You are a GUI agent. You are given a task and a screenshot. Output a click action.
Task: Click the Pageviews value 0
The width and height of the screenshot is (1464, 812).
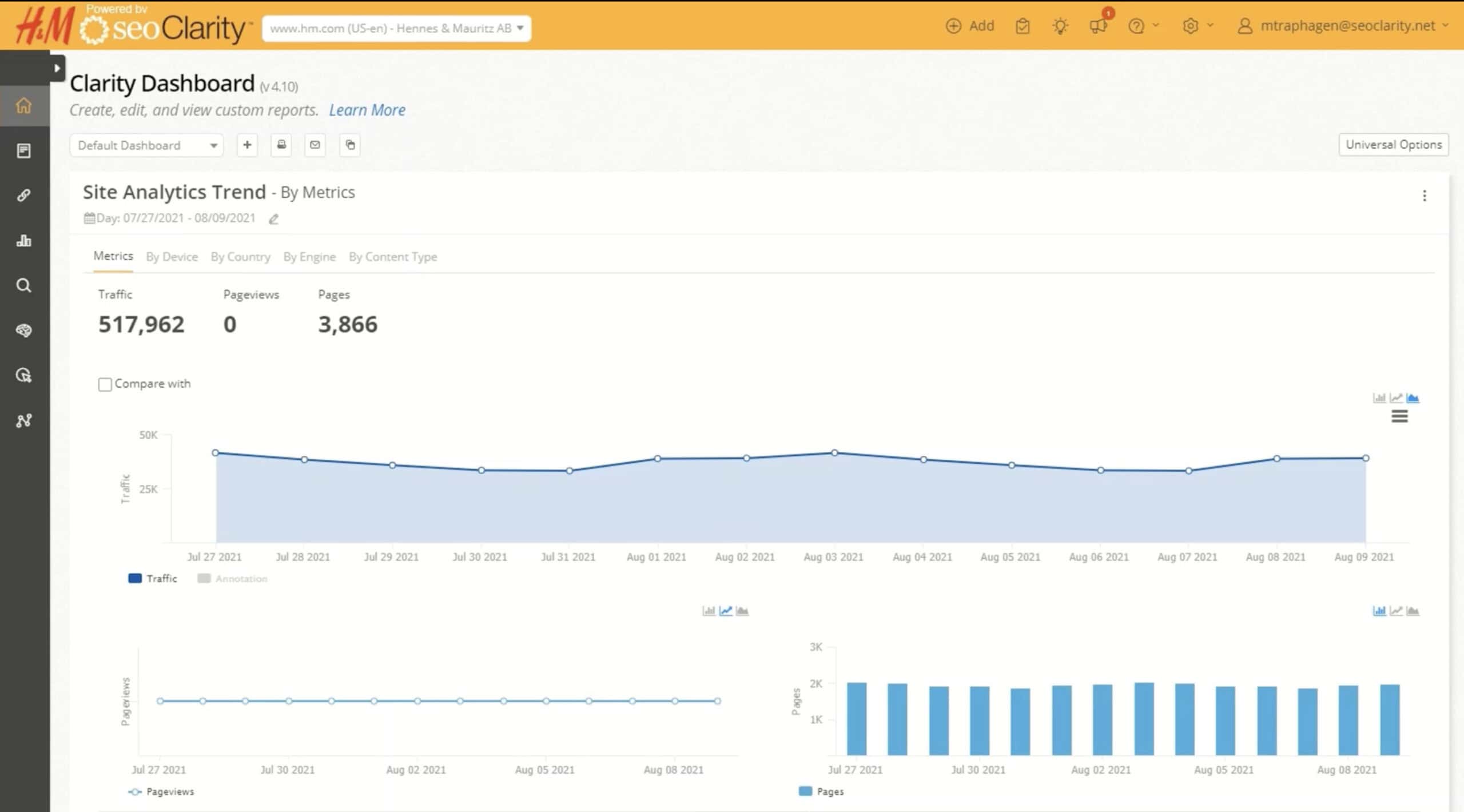point(229,324)
